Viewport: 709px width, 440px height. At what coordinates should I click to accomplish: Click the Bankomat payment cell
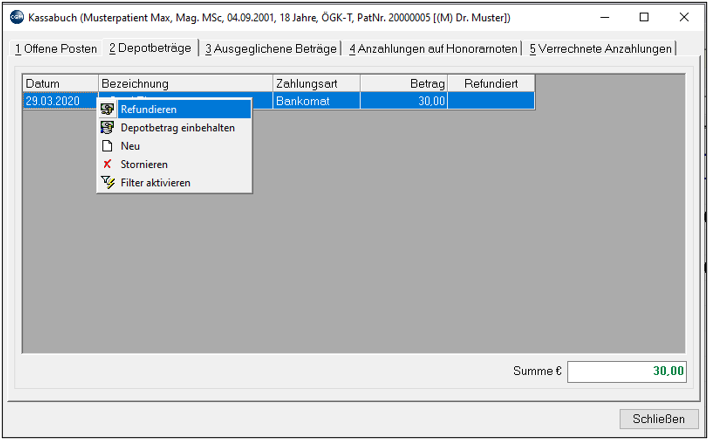(317, 101)
